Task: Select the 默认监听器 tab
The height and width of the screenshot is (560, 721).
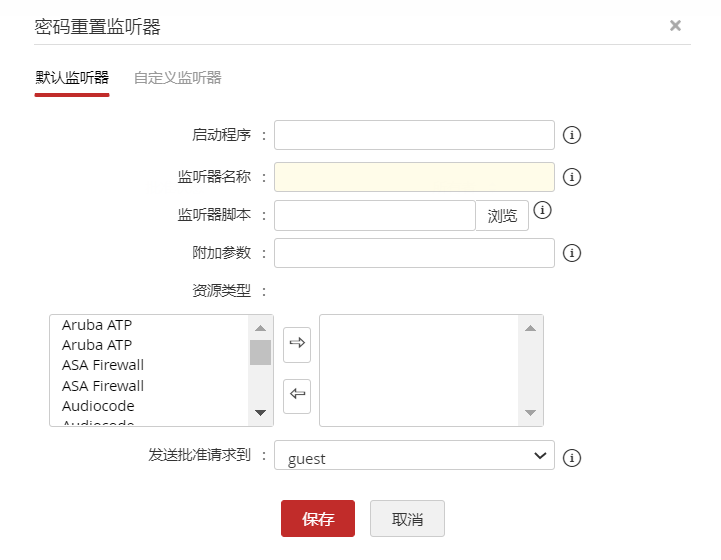Action: [x=72, y=77]
